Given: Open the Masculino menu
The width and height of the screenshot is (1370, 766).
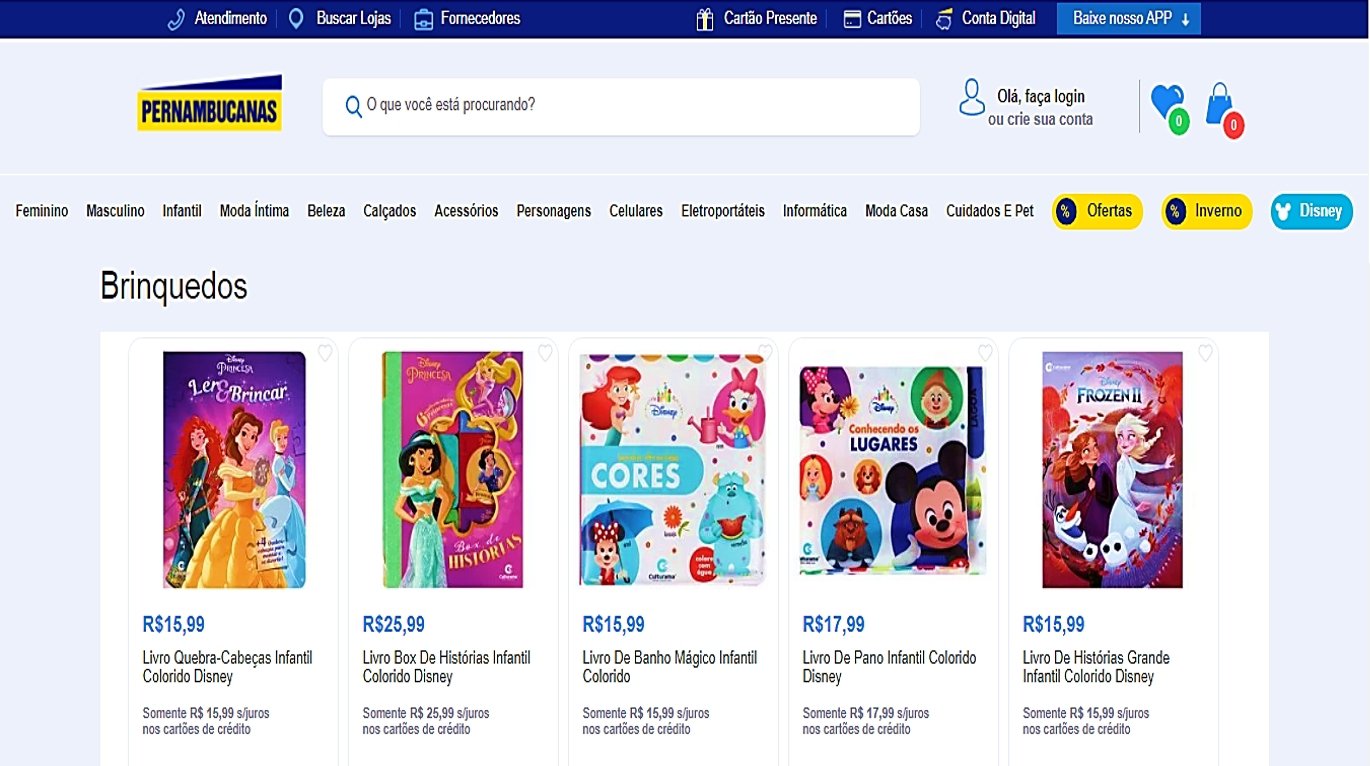Looking at the screenshot, I should [x=115, y=211].
